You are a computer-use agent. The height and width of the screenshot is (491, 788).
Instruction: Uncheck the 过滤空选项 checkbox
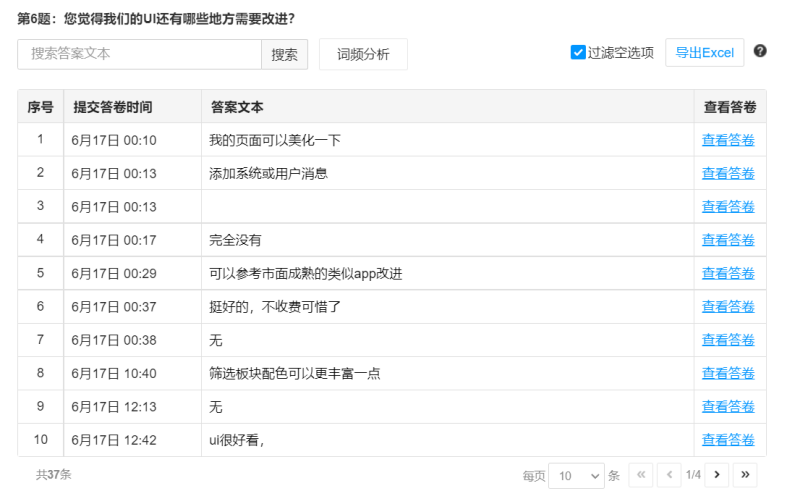pos(578,52)
